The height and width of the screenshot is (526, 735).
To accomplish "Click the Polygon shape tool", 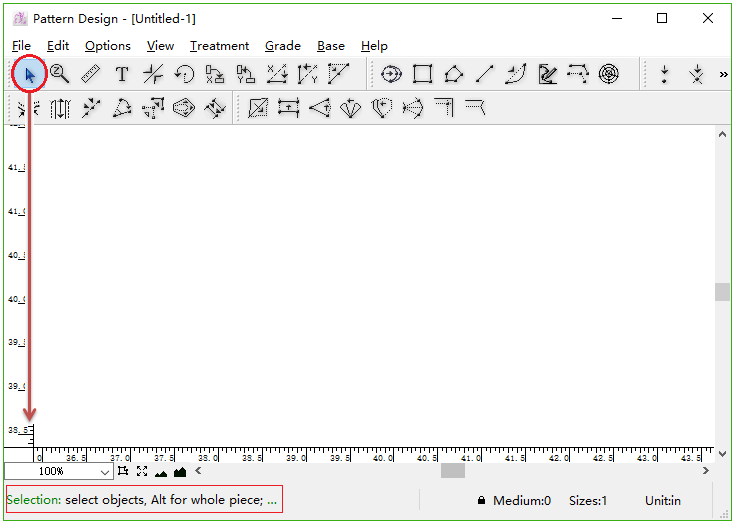I will pos(454,74).
